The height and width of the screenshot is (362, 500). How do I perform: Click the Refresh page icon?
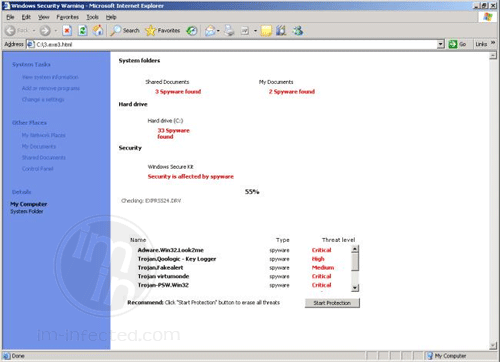click(x=82, y=31)
